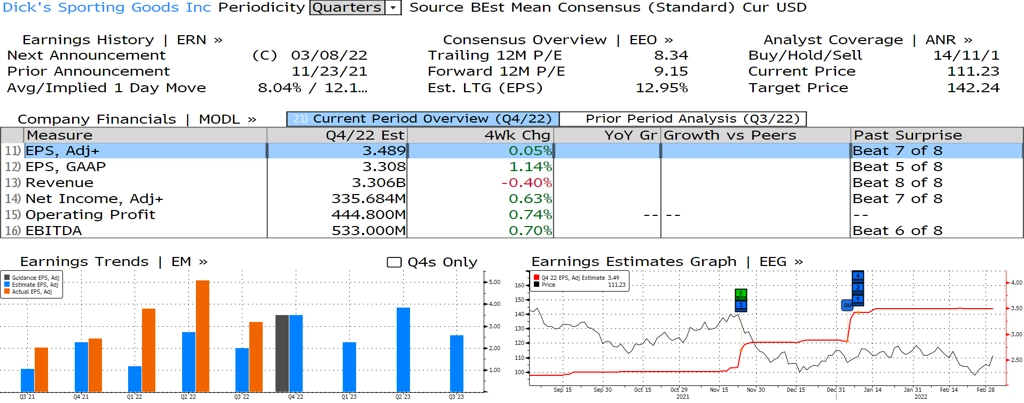Click the gray Q4'22 guidance EPS bar
Image resolution: width=1024 pixels, height=403 pixels.
pyautogui.click(x=282, y=353)
